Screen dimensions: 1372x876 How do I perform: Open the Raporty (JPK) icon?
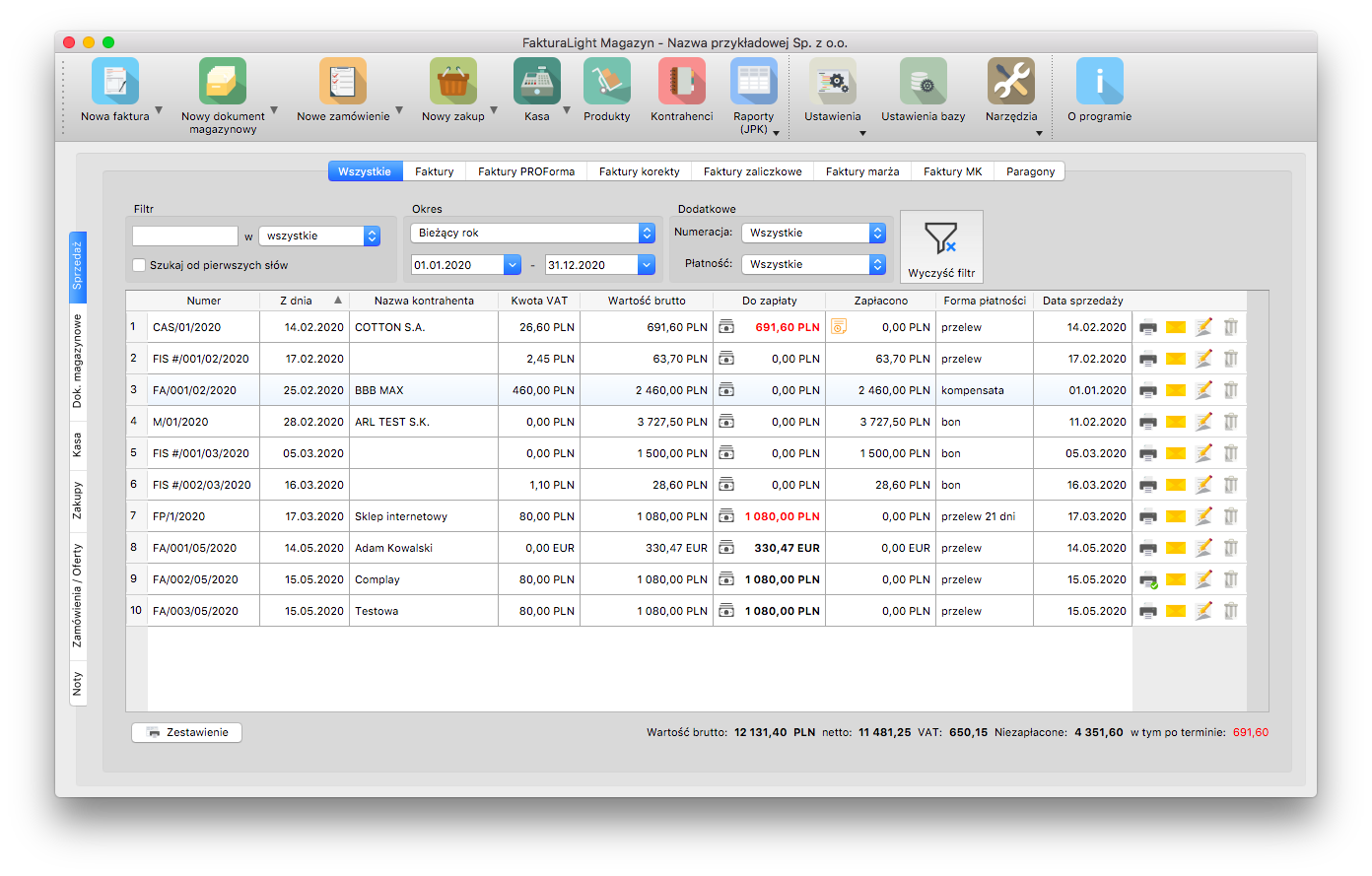(x=754, y=81)
